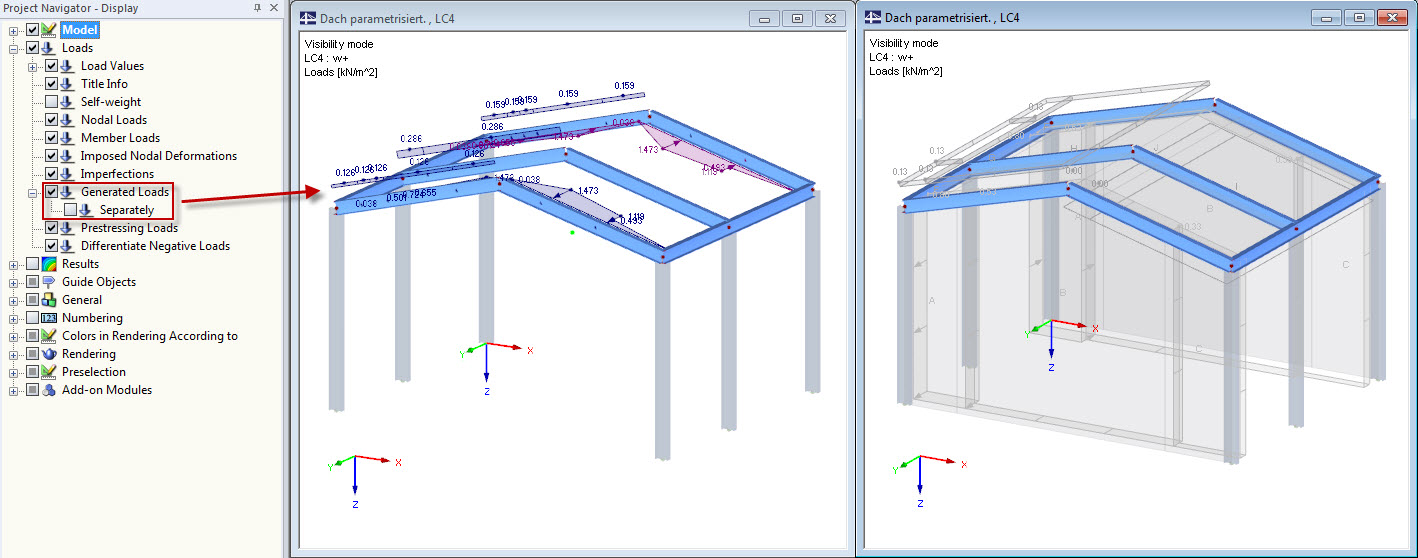
Task: Click the Add-on Modules icon
Action: pos(49,390)
